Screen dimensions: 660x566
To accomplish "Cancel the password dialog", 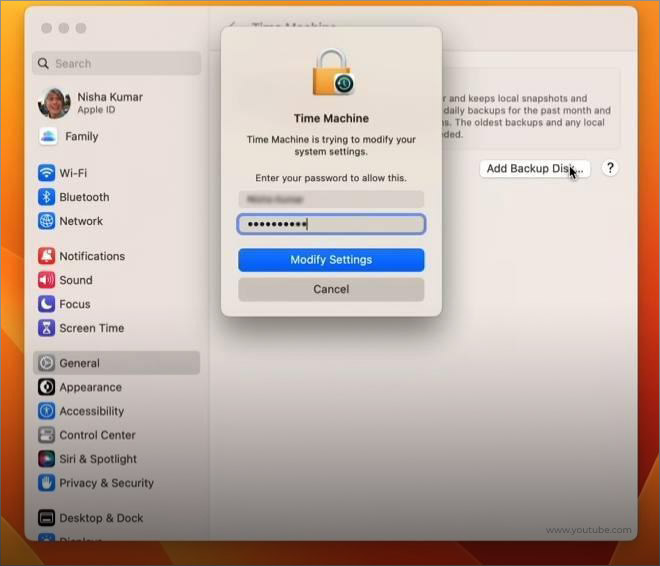I will click(x=331, y=289).
